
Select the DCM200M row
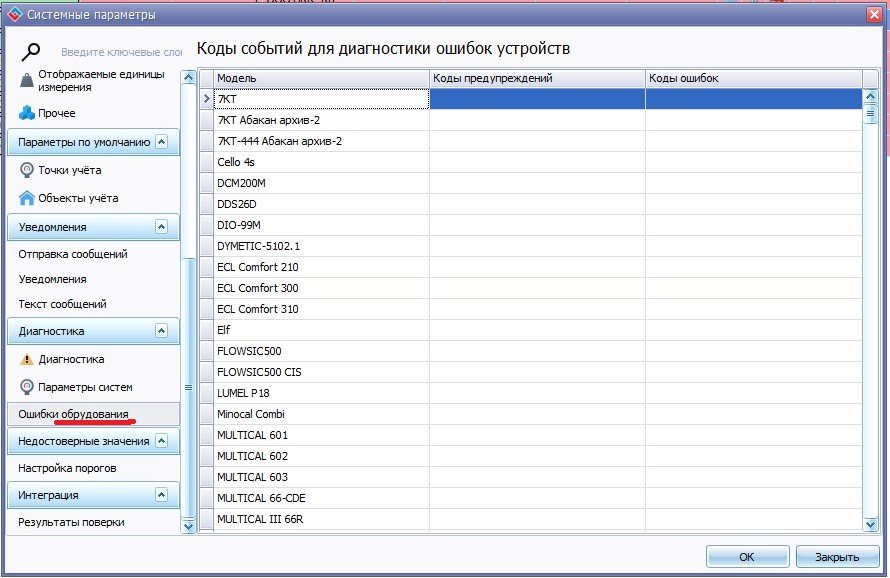pos(531,183)
